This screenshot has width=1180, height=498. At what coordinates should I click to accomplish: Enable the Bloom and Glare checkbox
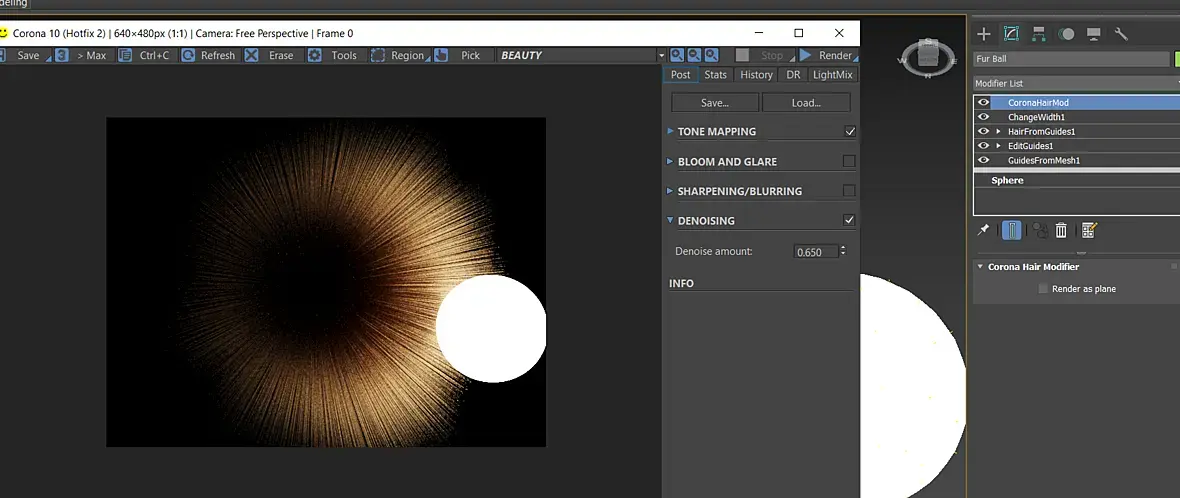pyautogui.click(x=849, y=161)
